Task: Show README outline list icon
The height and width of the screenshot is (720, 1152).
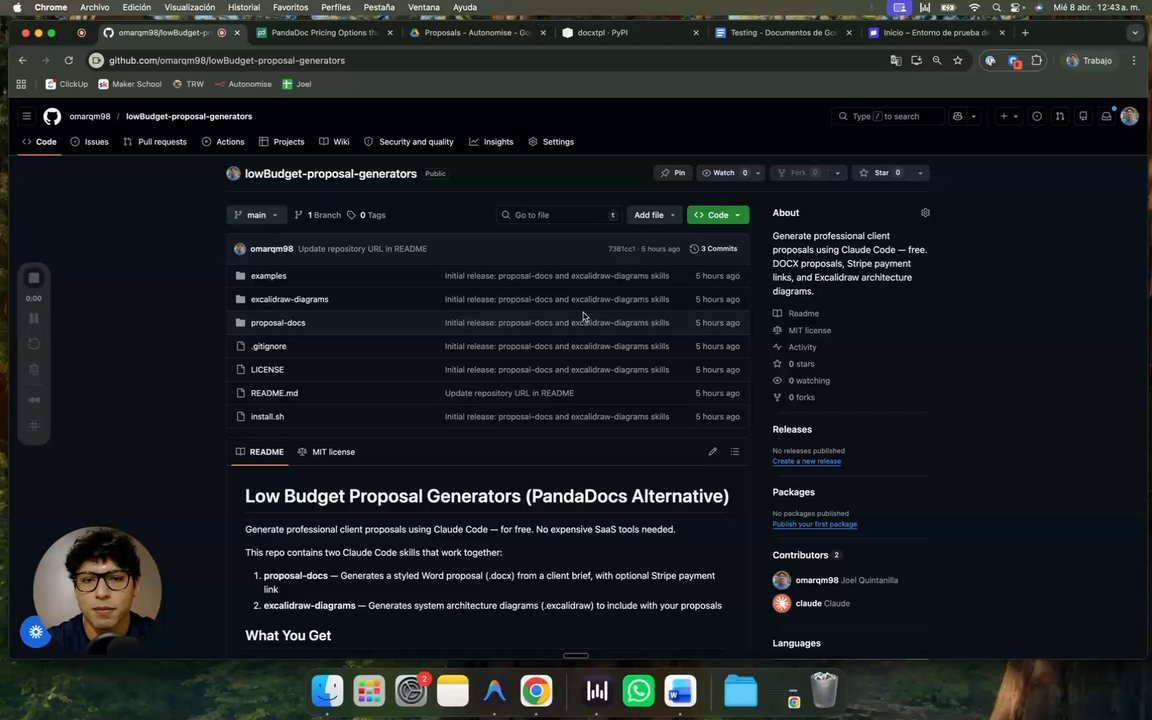Action: [735, 452]
